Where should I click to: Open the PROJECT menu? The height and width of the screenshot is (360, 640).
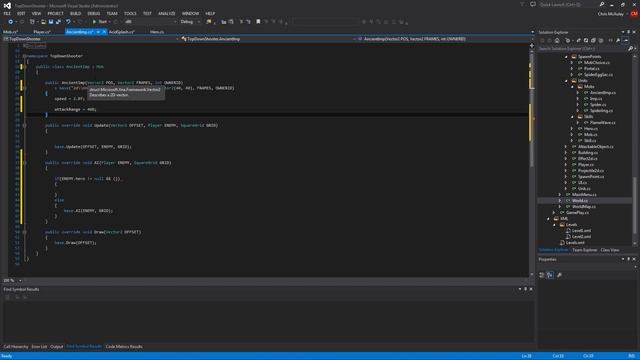point(55,13)
